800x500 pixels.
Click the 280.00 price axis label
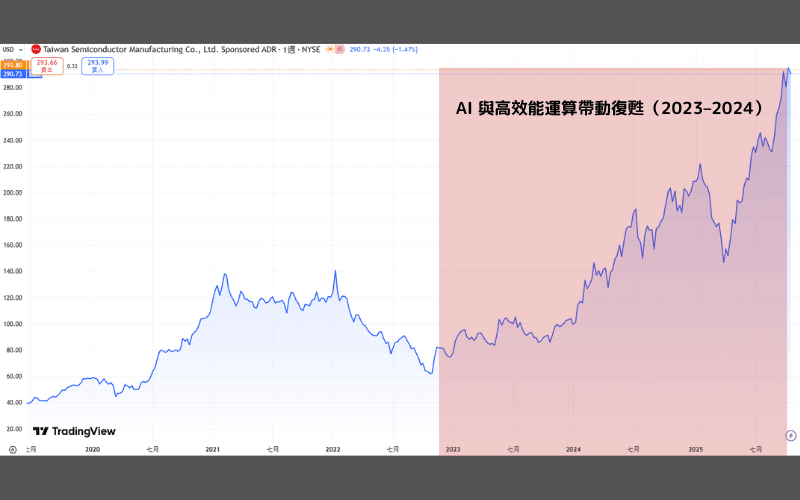pyautogui.click(x=13, y=88)
